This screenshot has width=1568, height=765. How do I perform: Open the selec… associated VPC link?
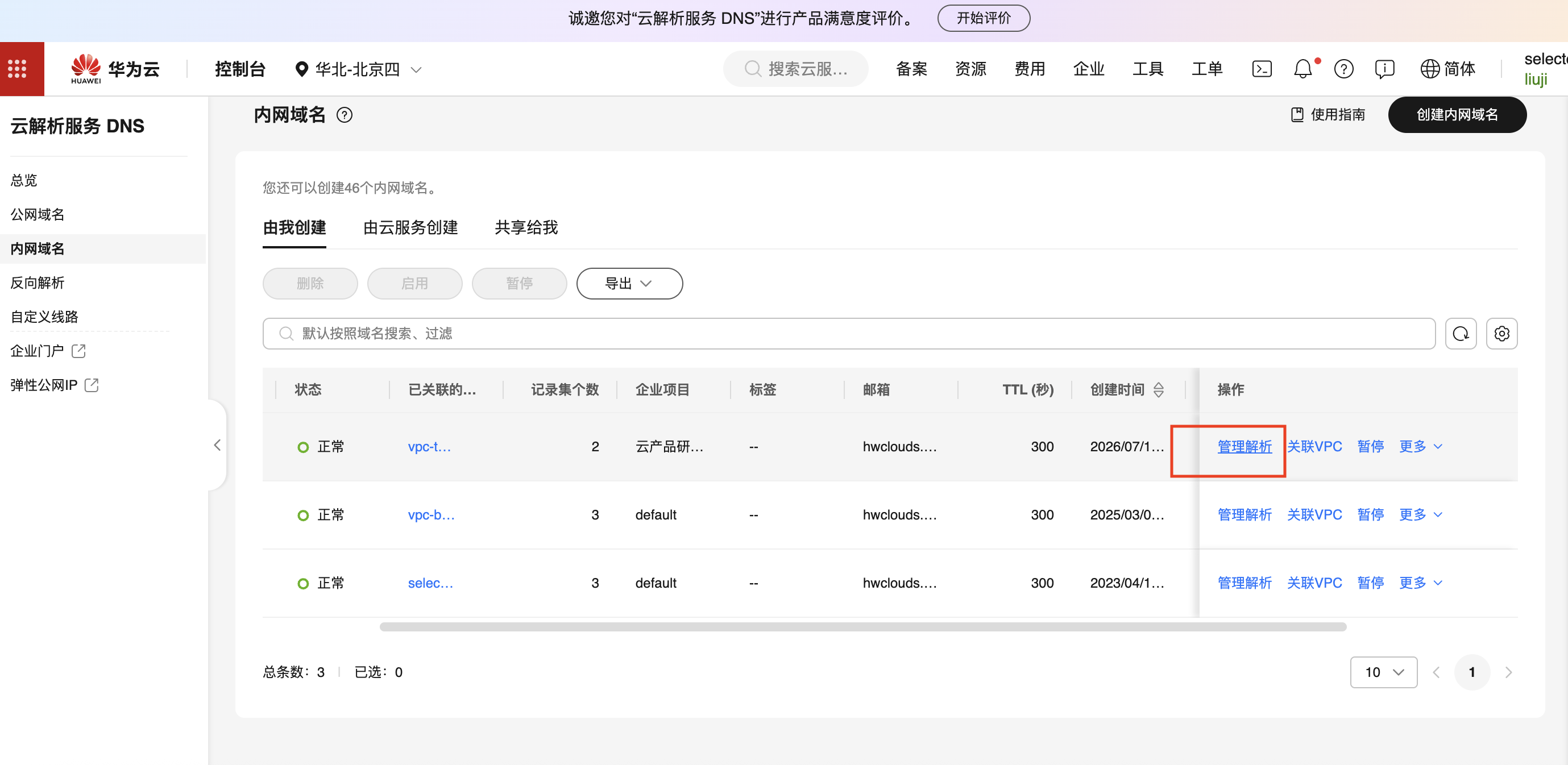point(430,583)
